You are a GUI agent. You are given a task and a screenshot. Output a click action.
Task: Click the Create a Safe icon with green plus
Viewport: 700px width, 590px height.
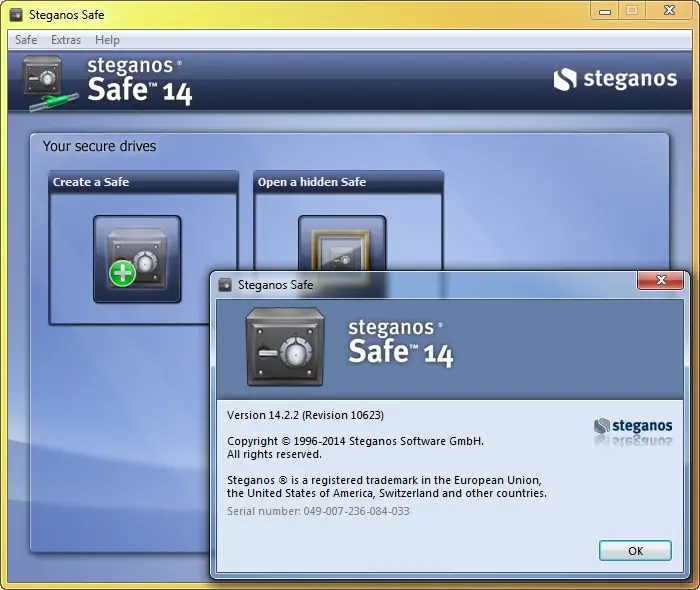(137, 259)
